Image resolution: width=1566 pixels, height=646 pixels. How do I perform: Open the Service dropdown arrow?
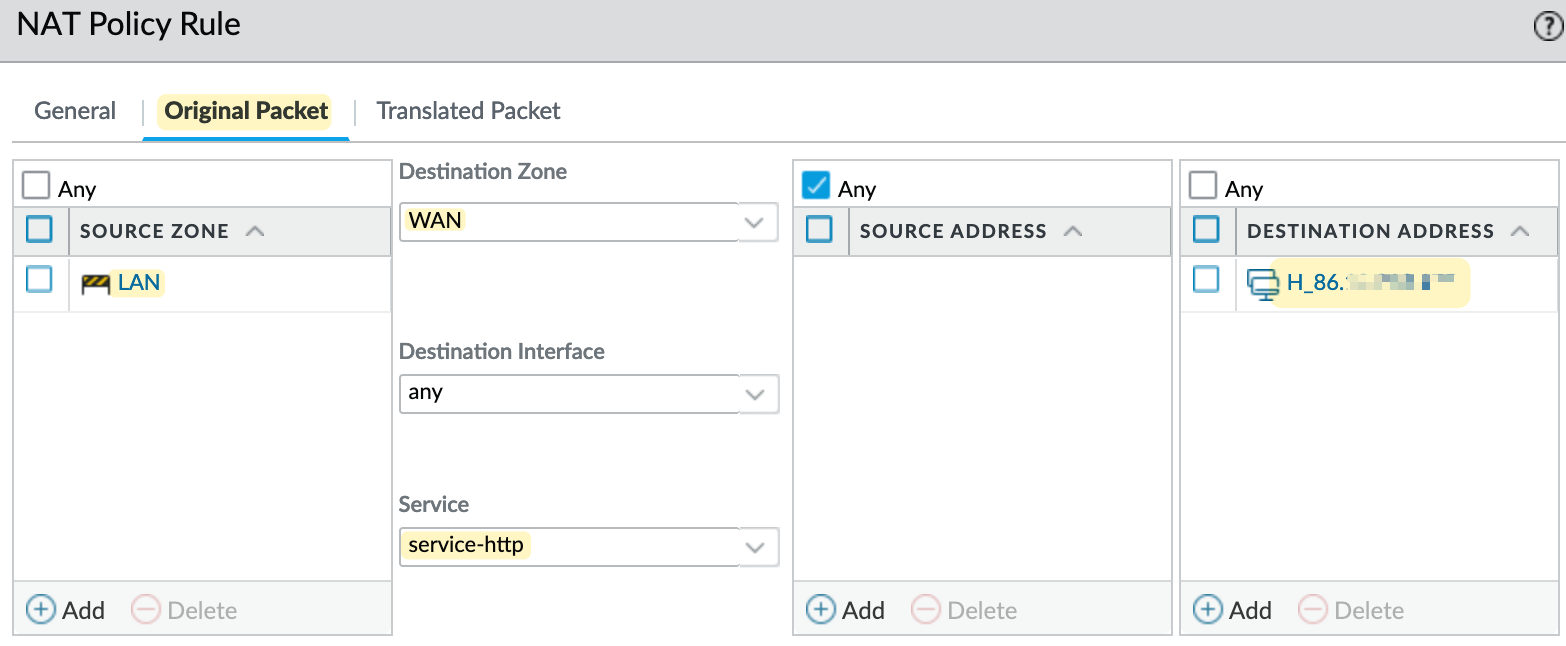pos(756,547)
